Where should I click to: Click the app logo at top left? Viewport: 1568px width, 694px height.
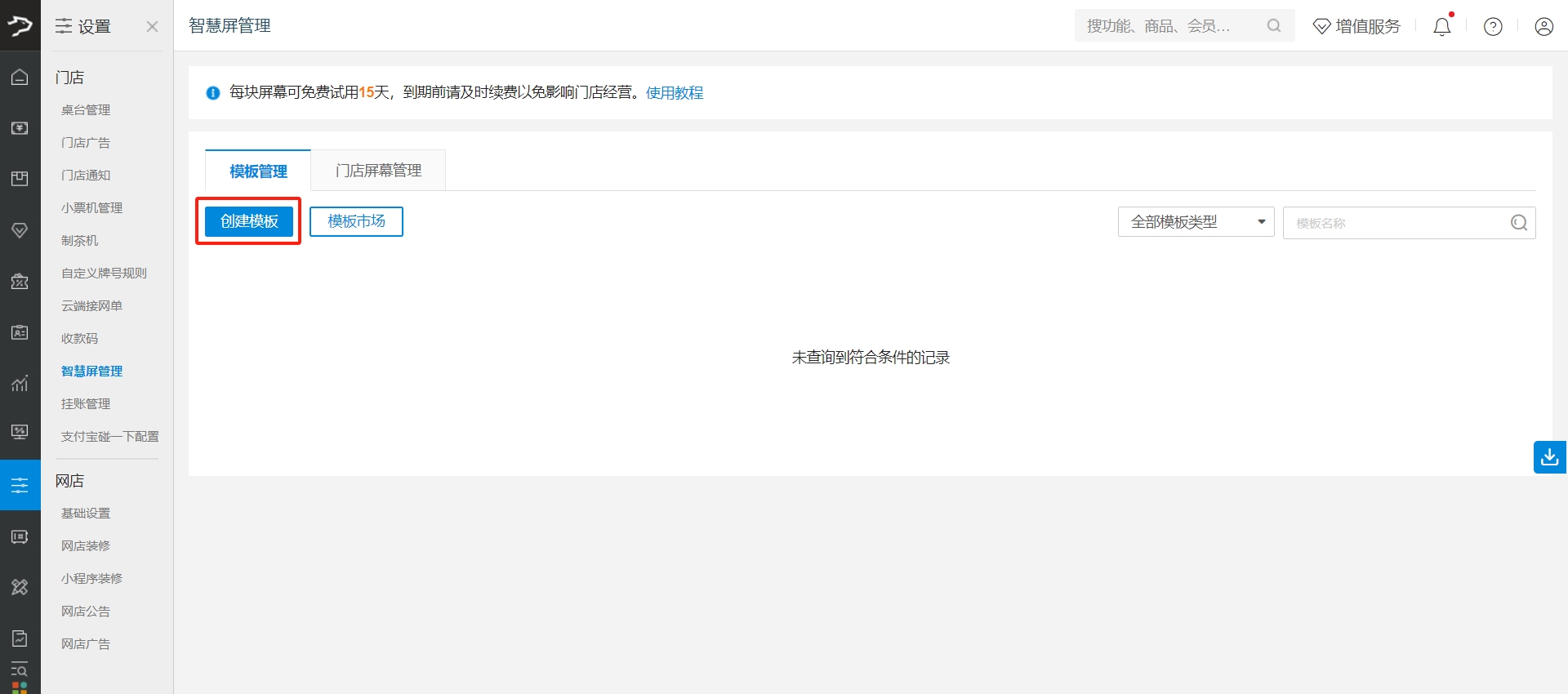point(20,25)
